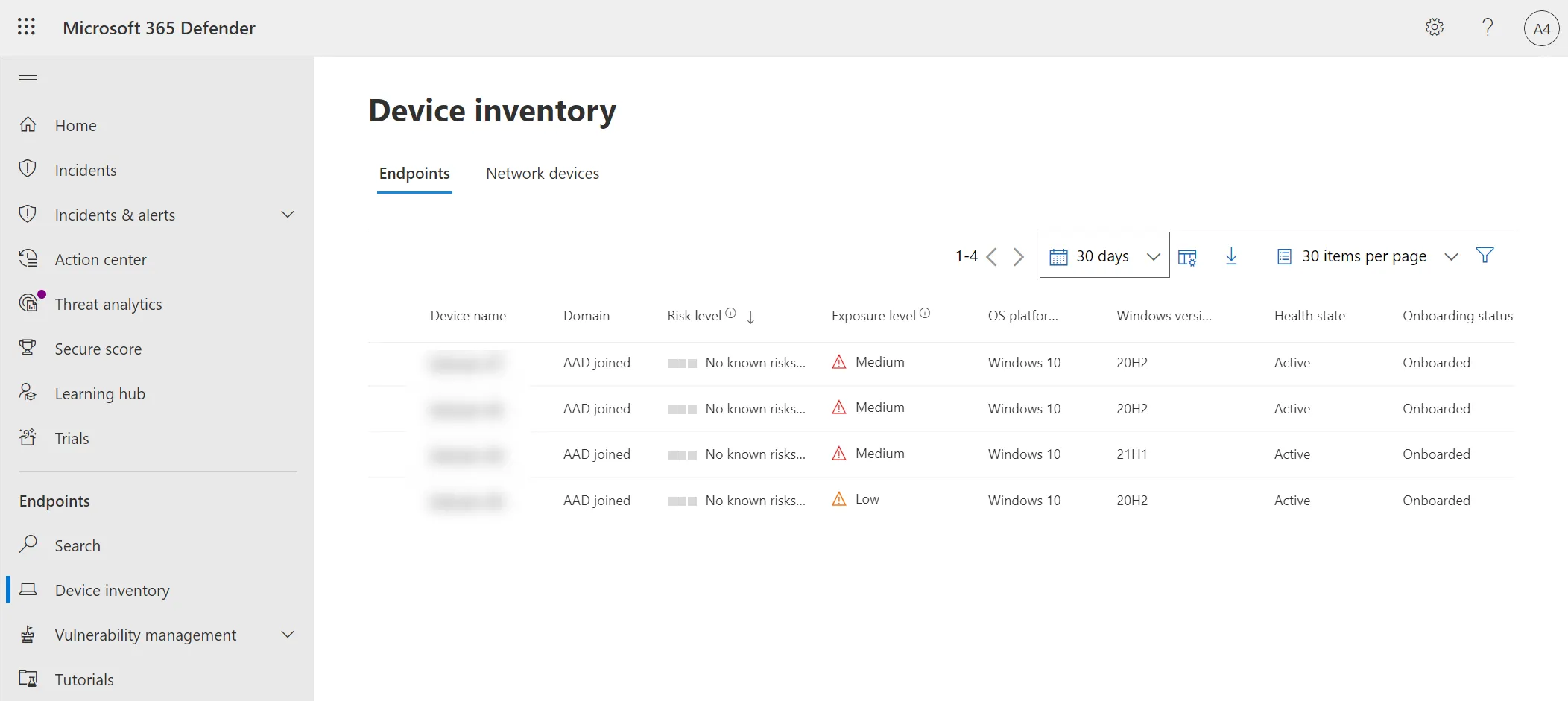The image size is (1568, 701).
Task: Click the 1-4 page range text
Action: [967, 256]
